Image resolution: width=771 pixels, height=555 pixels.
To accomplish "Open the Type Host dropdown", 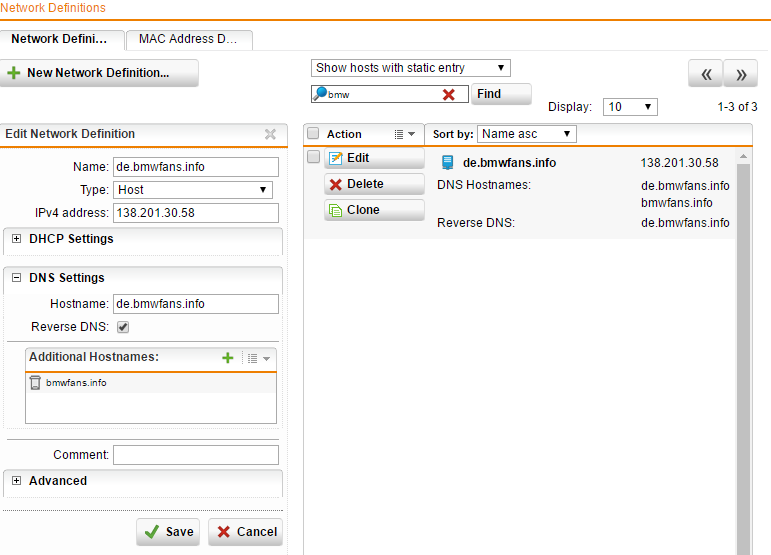I will click(193, 190).
